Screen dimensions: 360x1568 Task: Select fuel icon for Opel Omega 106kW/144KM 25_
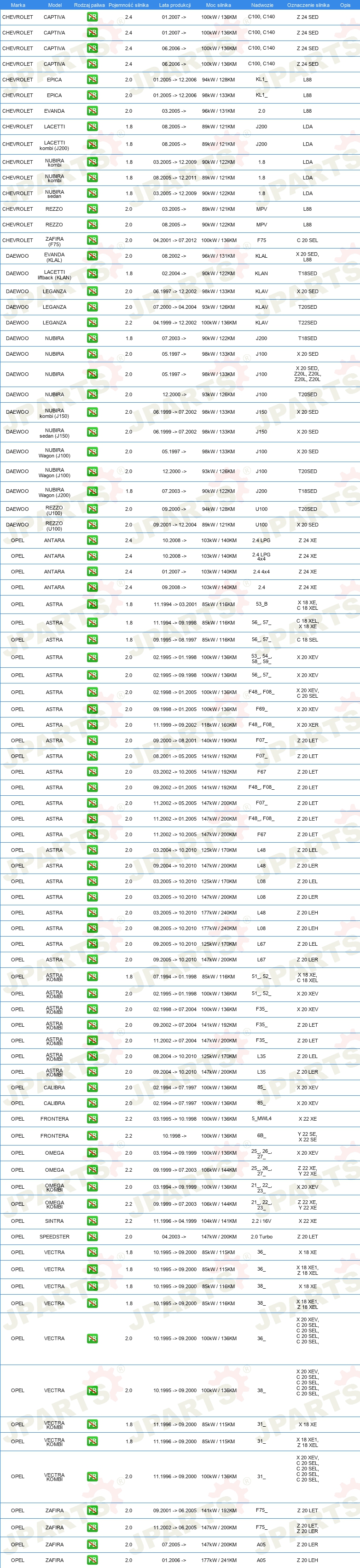(93, 1170)
